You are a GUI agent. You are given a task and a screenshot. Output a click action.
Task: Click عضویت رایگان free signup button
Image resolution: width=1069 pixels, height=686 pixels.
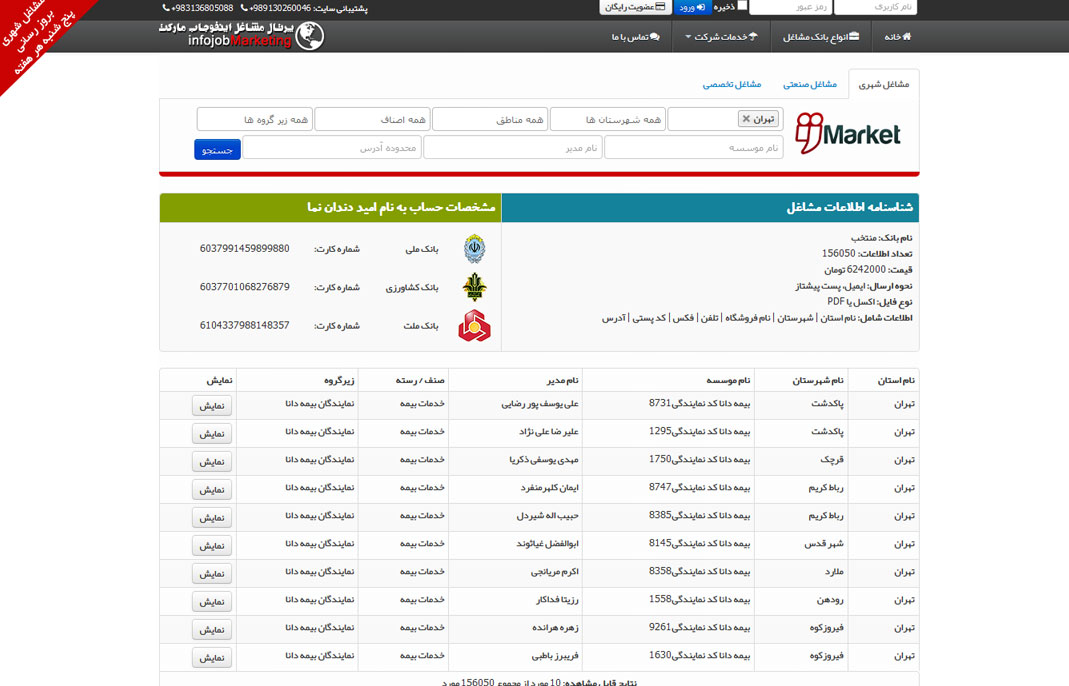(635, 7)
